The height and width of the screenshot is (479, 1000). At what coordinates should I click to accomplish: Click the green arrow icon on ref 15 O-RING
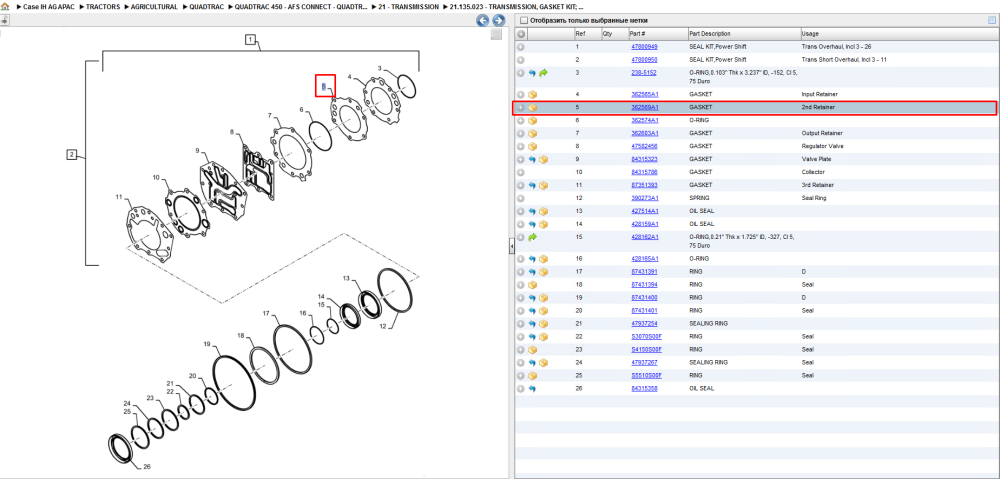[533, 237]
